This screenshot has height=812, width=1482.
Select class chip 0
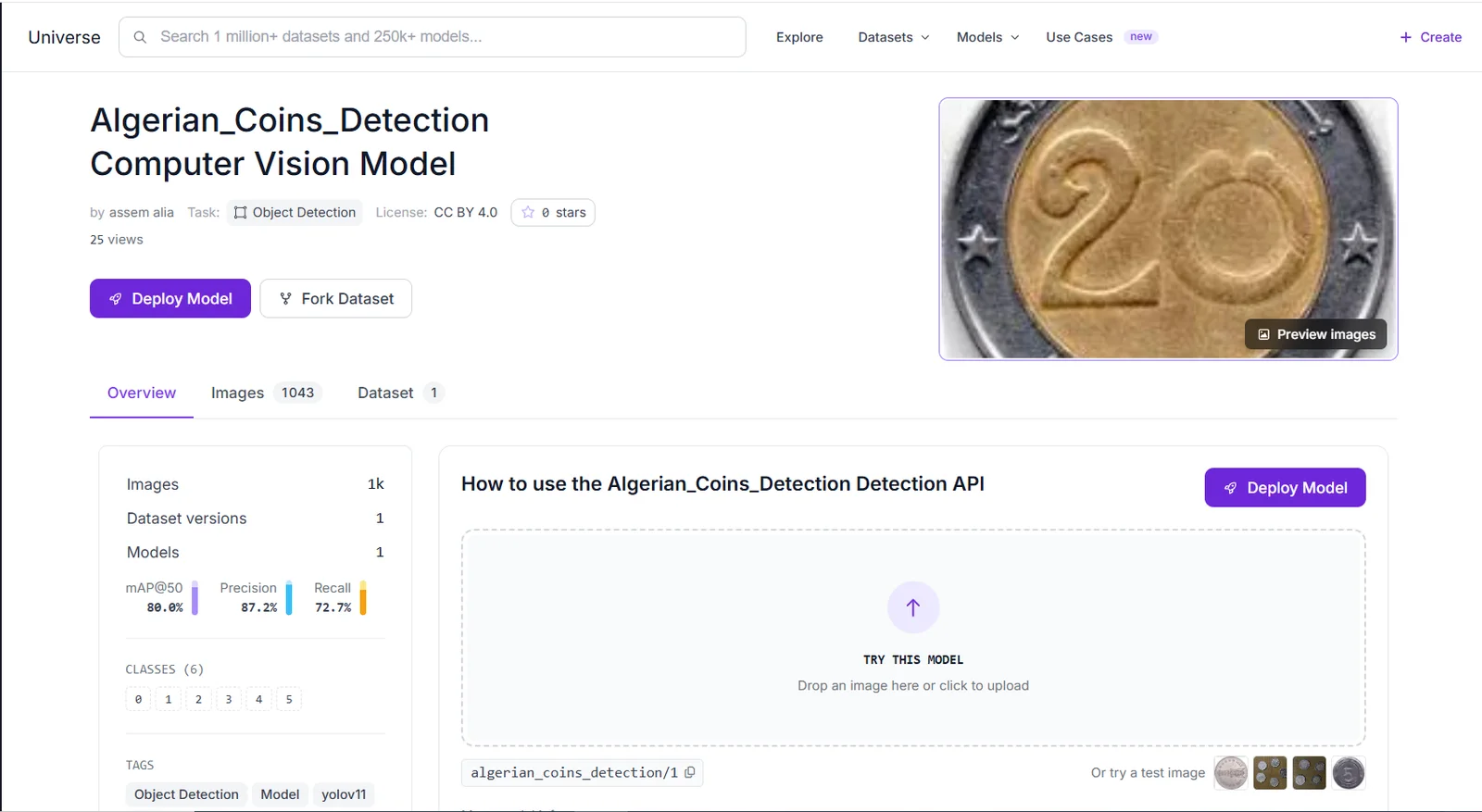point(138,699)
